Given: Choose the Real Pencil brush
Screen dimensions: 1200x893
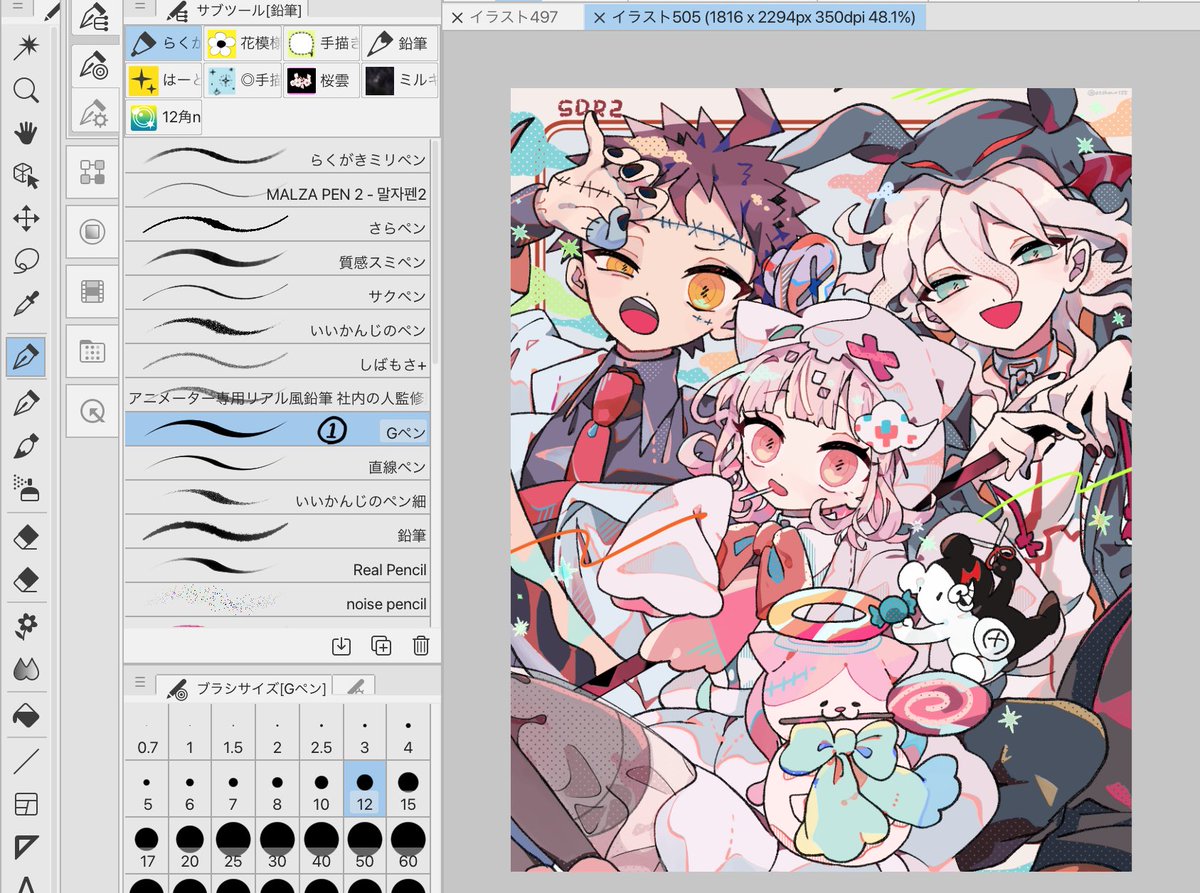Looking at the screenshot, I should (277, 568).
